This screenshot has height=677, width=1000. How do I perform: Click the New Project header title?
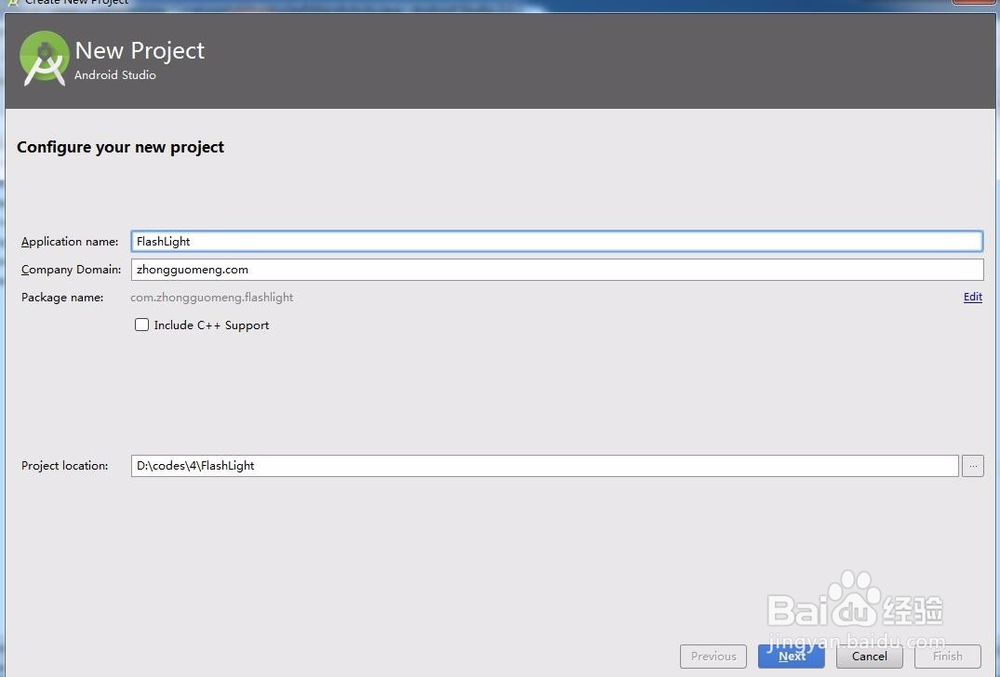(139, 49)
